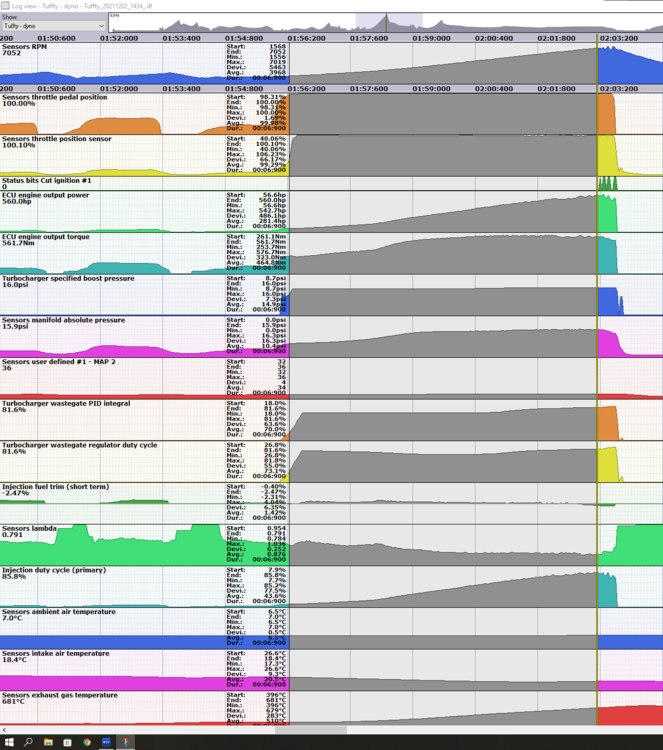Click the engine power Max. statistic 542.7hp

point(274,210)
